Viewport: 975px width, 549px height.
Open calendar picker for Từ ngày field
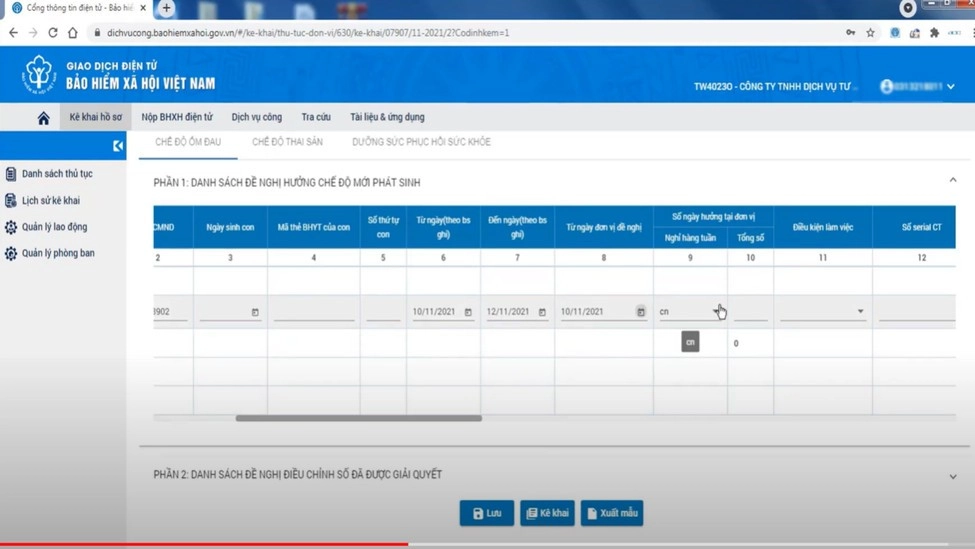click(468, 312)
